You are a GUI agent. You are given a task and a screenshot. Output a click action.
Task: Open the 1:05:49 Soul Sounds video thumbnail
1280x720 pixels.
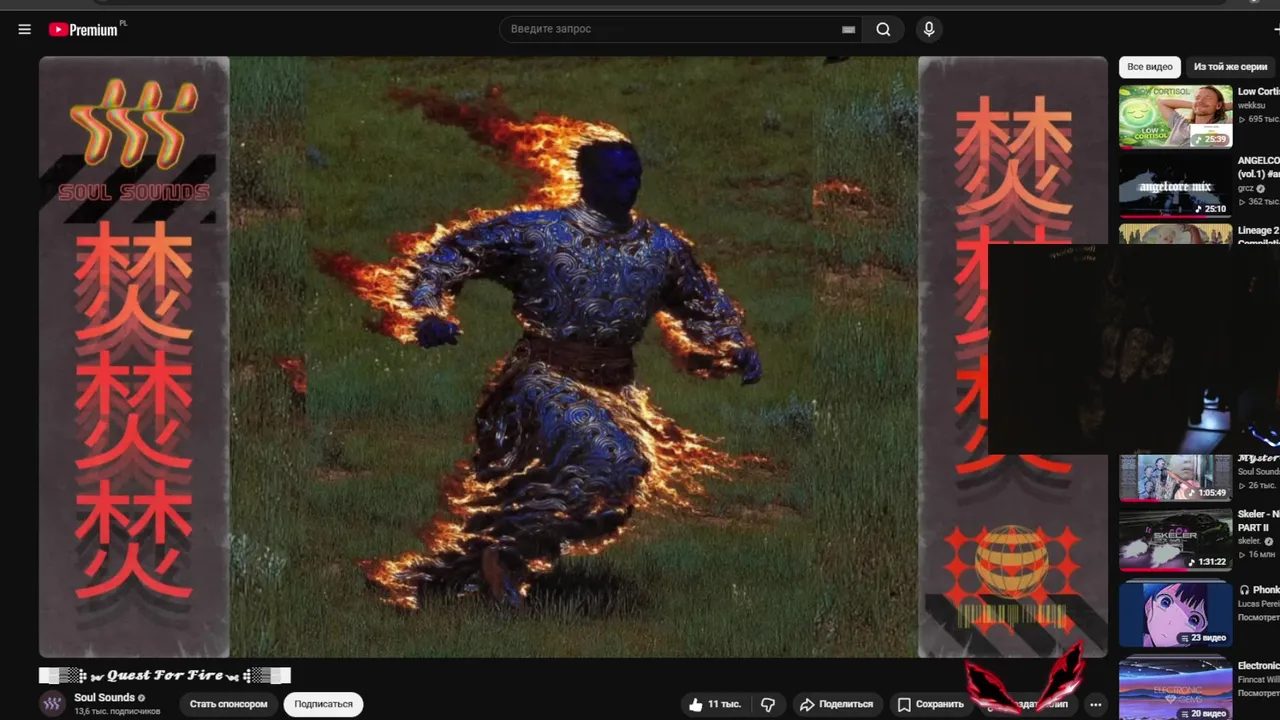1176,478
